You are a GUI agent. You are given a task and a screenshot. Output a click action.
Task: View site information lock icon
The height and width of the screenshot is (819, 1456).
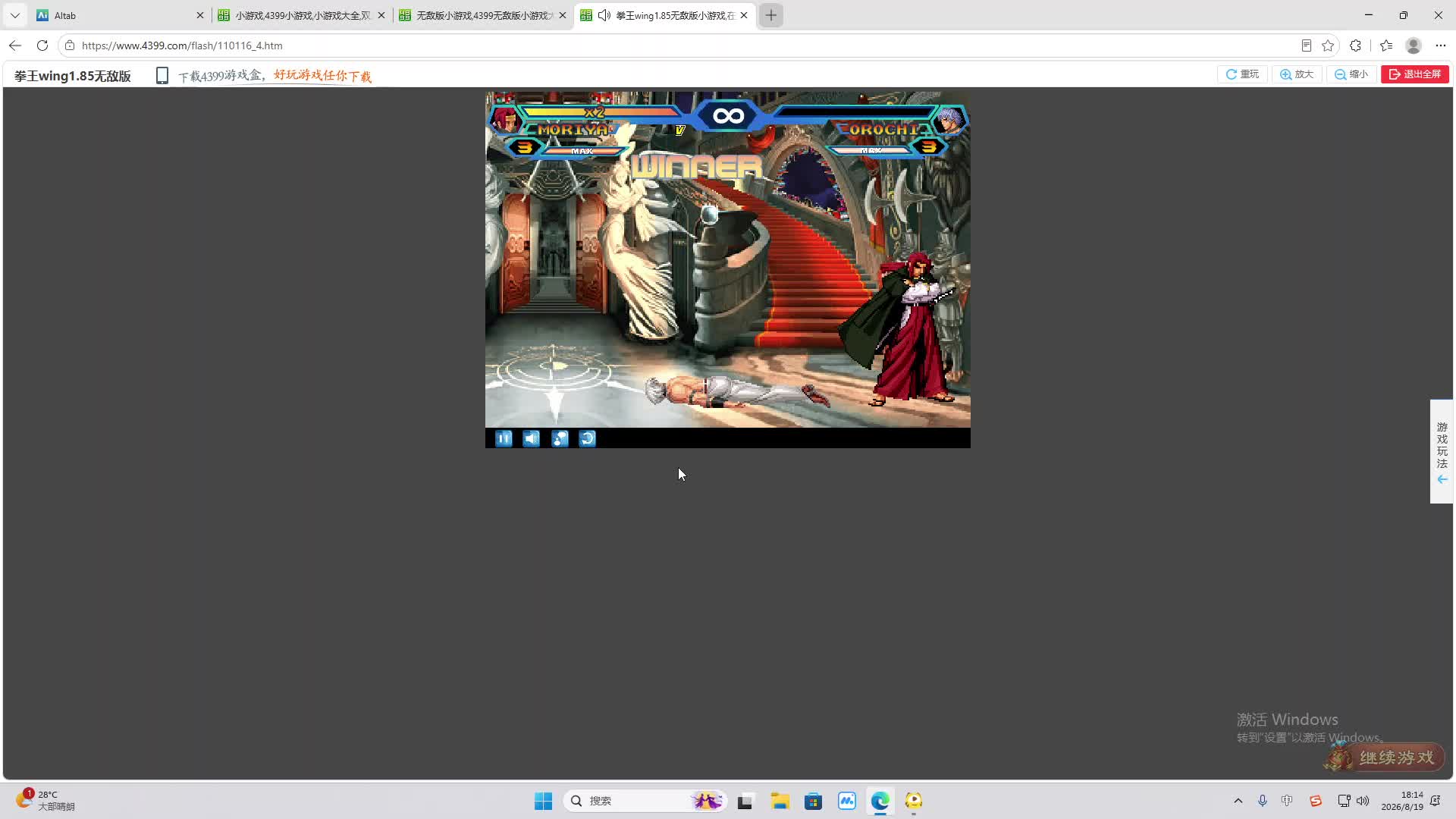70,45
